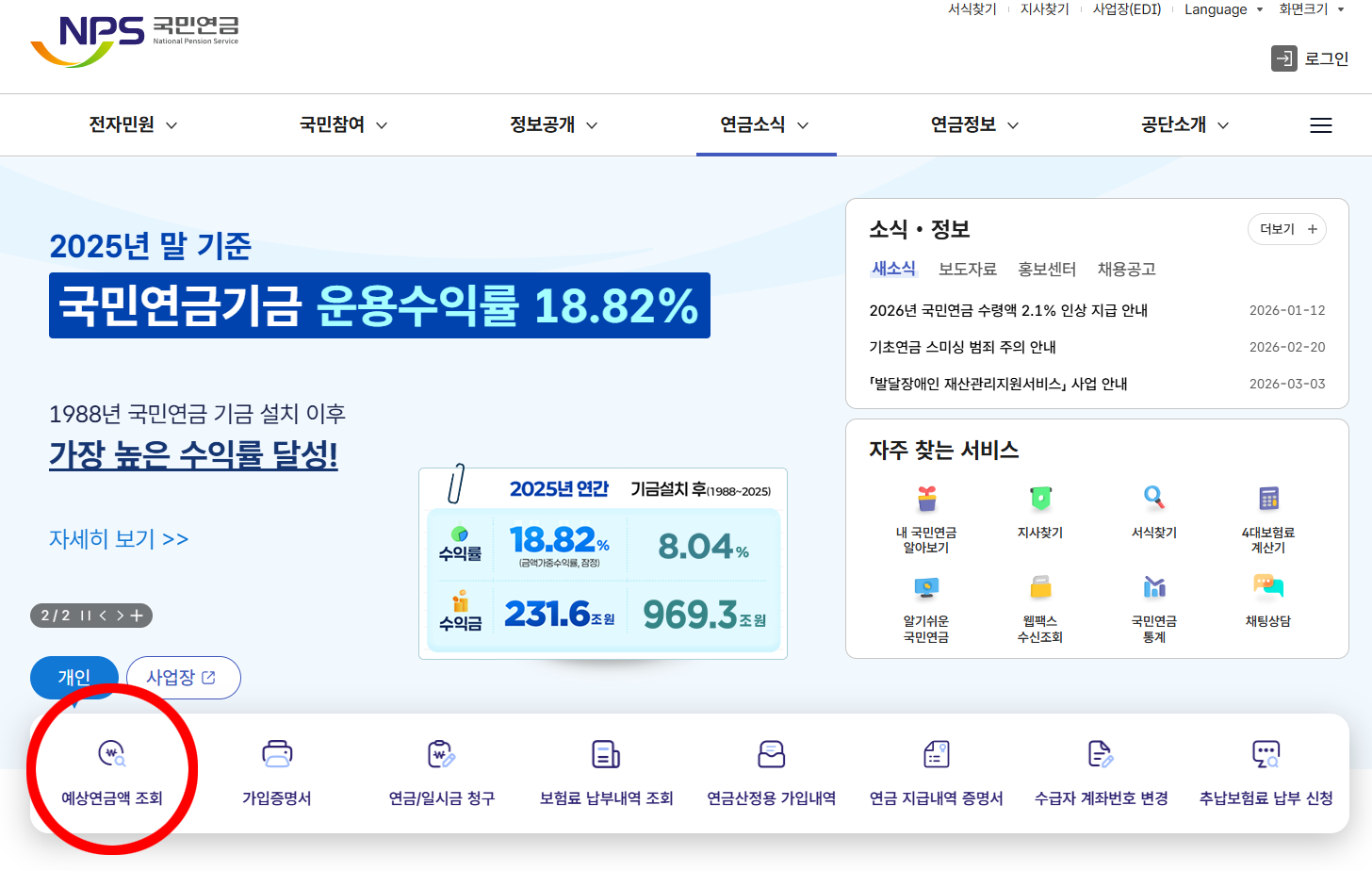
Task: Click the 수급자 계좌번호 변경 icon
Action: click(x=1101, y=754)
